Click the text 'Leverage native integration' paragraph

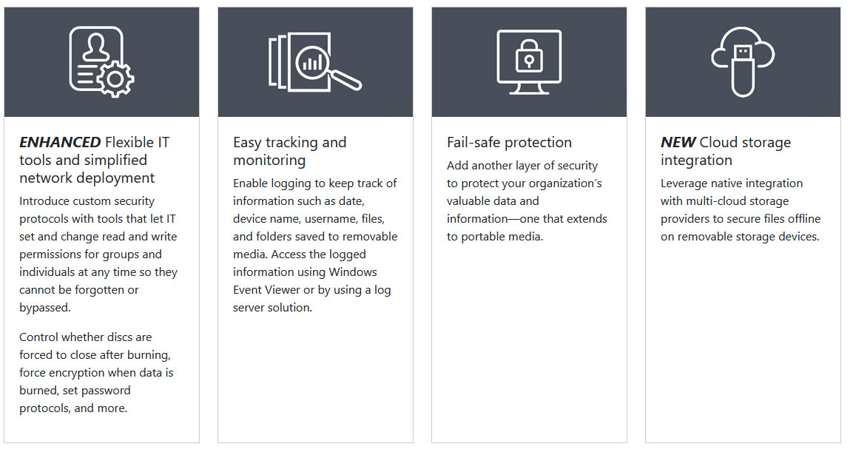(740, 209)
